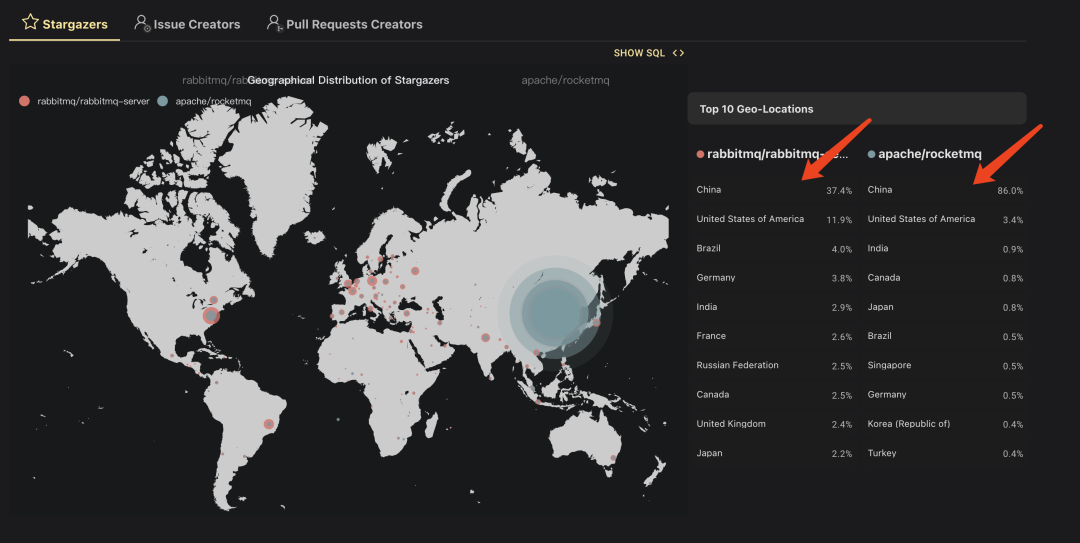Switch to Pull Requests Creators tab
The image size is (1080, 543).
point(344,23)
